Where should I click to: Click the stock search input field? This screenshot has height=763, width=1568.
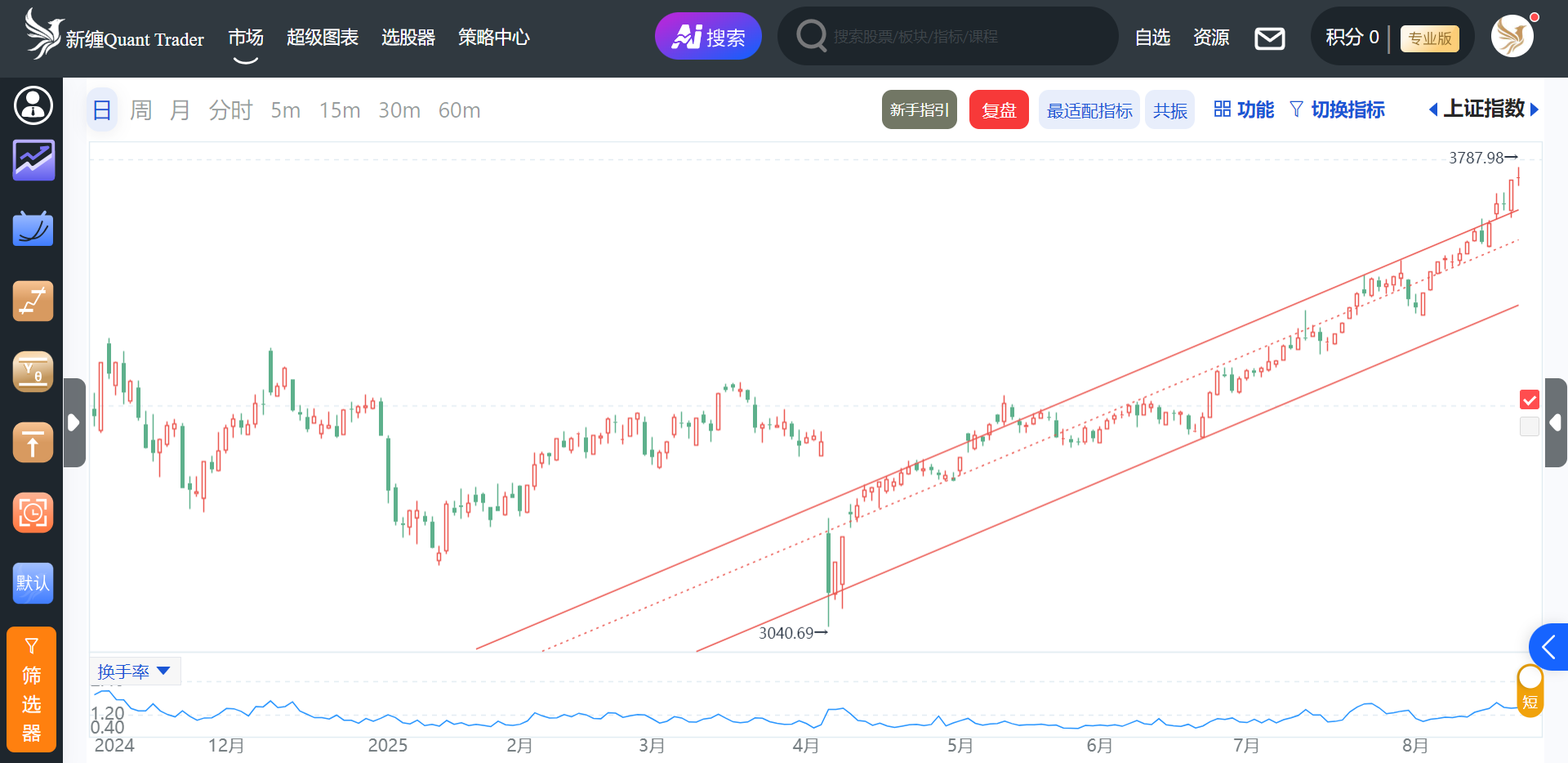click(x=964, y=37)
